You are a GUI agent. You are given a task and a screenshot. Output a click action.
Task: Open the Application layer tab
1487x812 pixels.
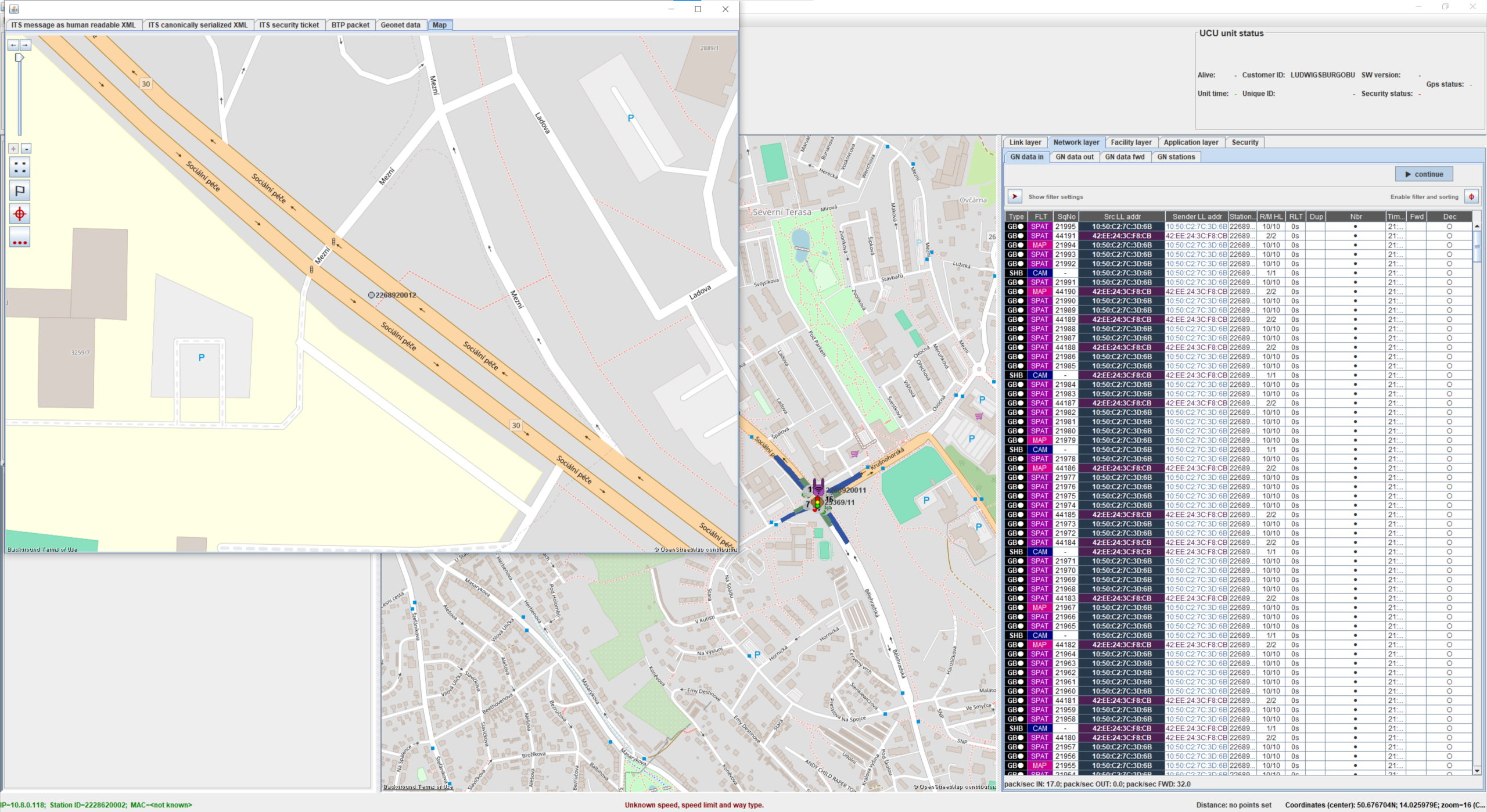1191,142
